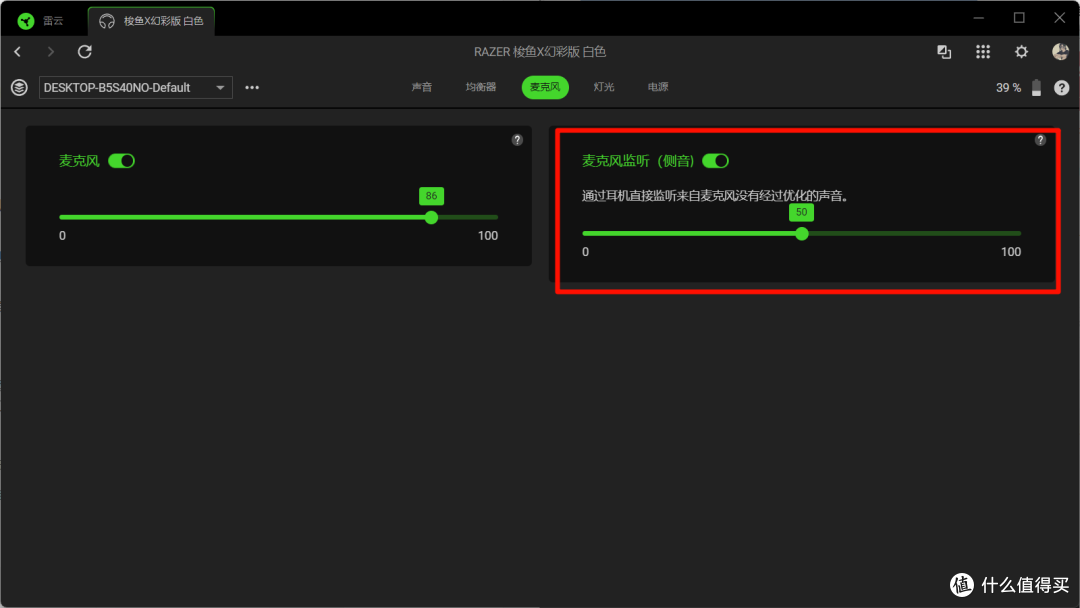1080x608 pixels.
Task: Click the refresh icon
Action: [x=85, y=52]
